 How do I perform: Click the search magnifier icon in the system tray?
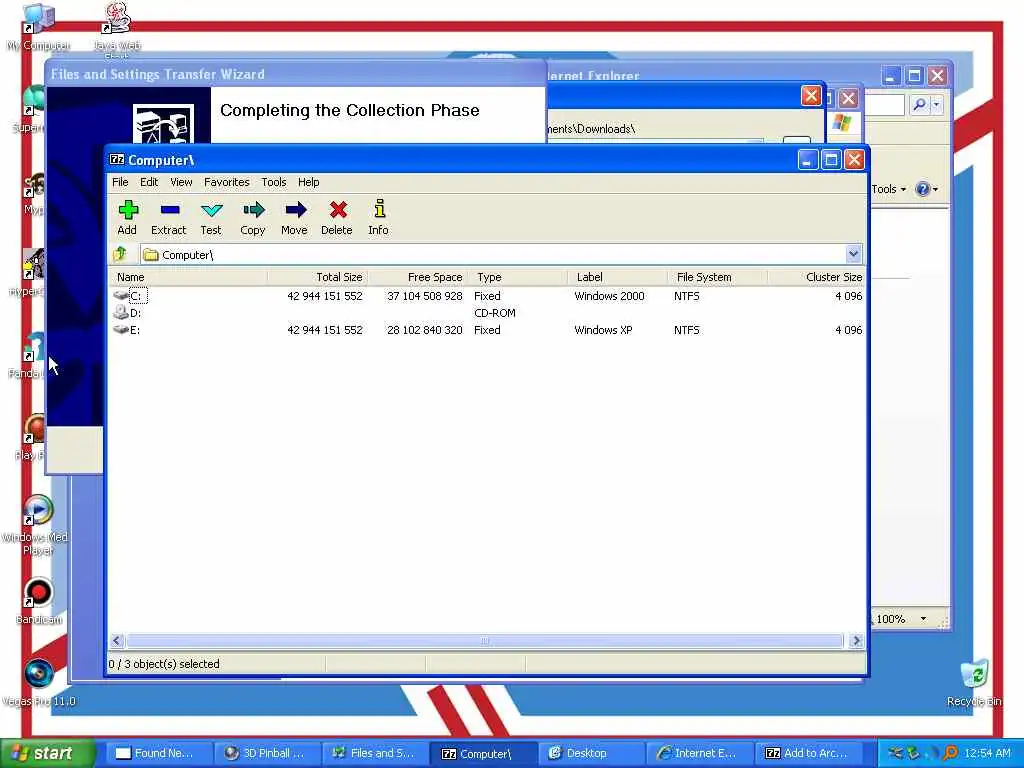[950, 753]
